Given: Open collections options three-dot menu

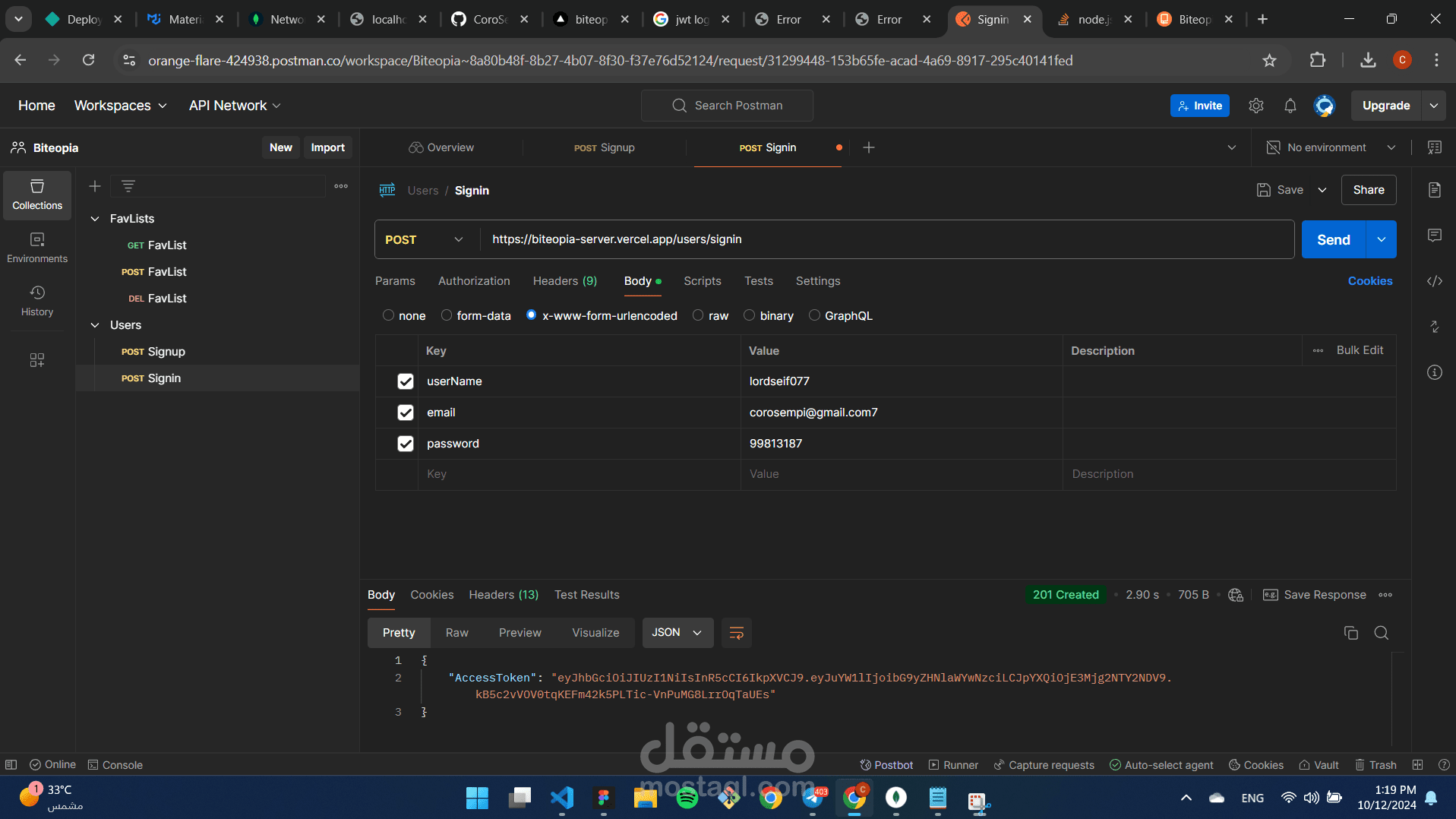Looking at the screenshot, I should tap(341, 186).
